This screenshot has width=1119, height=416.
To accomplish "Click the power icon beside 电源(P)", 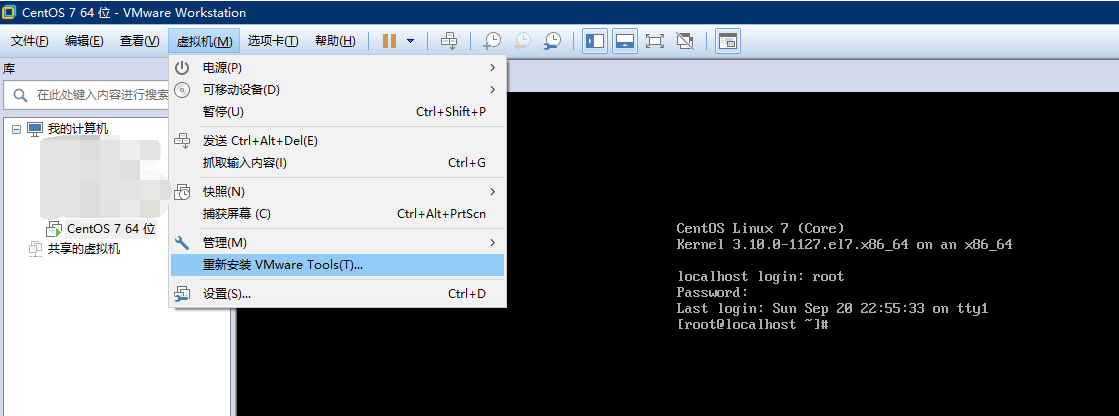I will point(183,68).
